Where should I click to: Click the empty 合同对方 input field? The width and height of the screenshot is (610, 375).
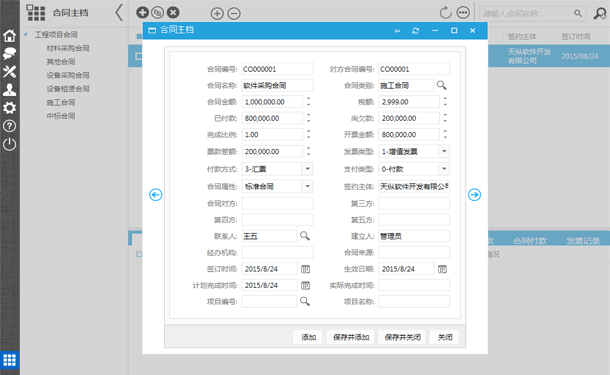[277, 203]
